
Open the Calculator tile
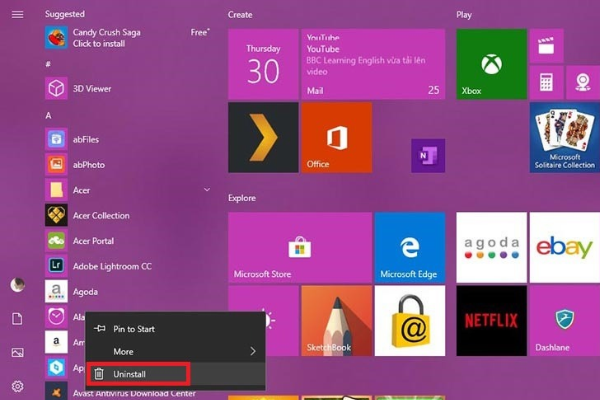[546, 82]
